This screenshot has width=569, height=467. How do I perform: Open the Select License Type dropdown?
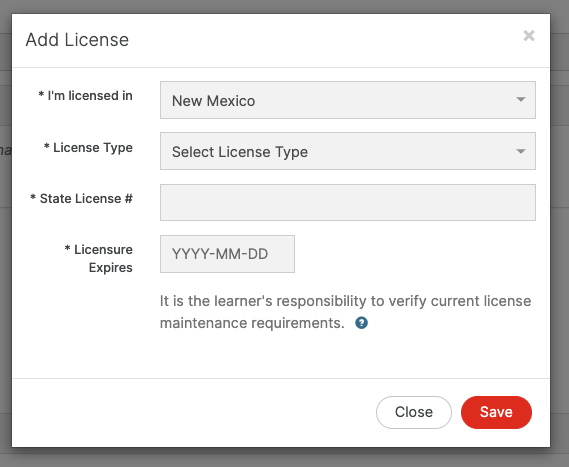(348, 151)
